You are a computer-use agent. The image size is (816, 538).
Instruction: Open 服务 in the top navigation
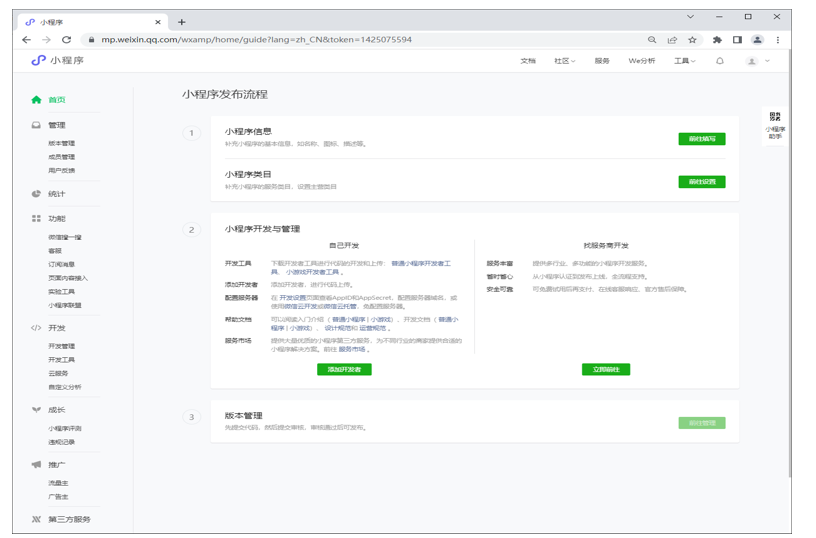[x=602, y=61]
